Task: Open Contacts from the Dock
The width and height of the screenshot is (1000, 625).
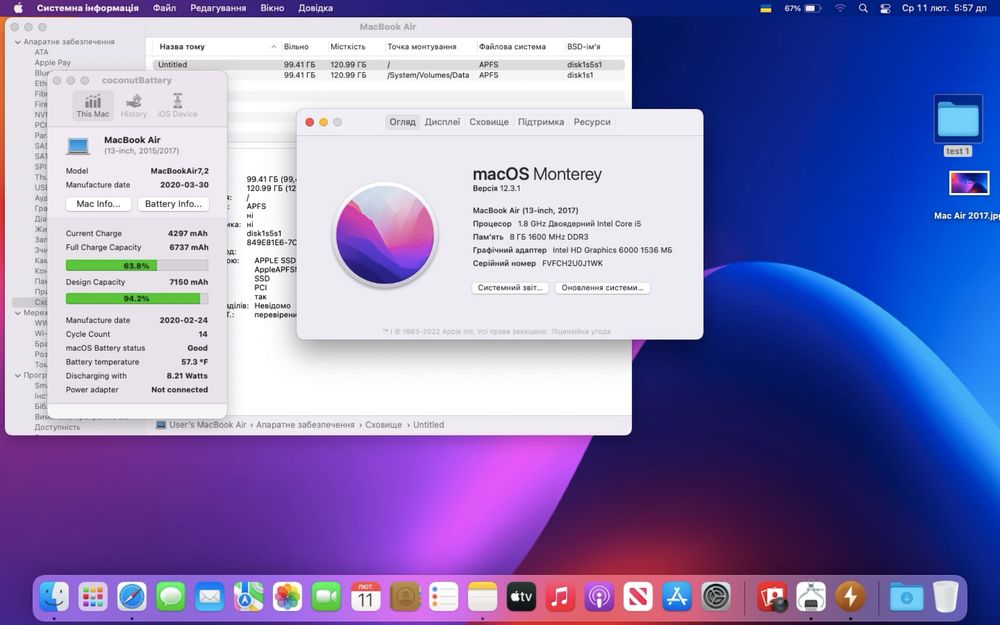Action: pos(404,597)
